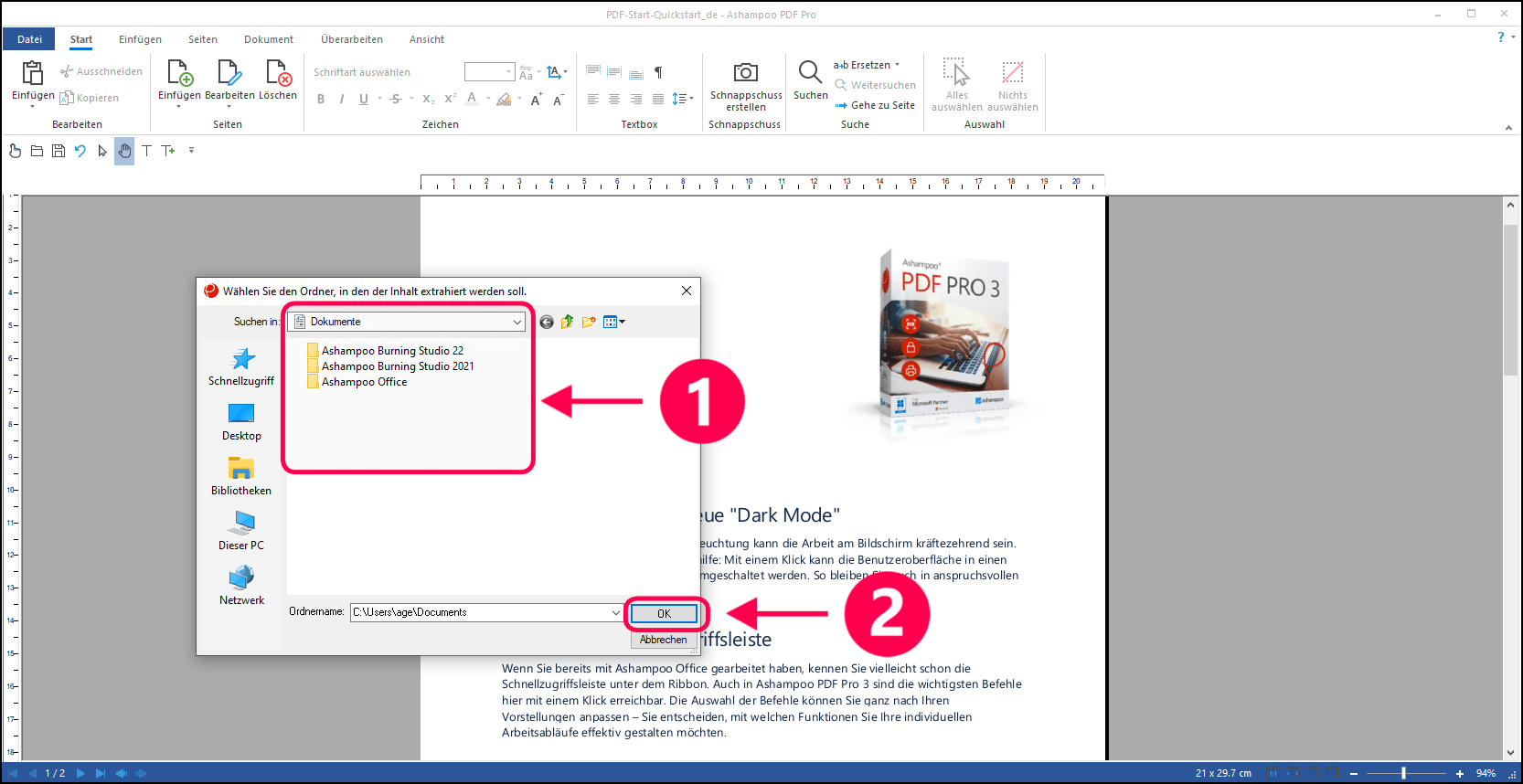Justify text alignment

[658, 99]
